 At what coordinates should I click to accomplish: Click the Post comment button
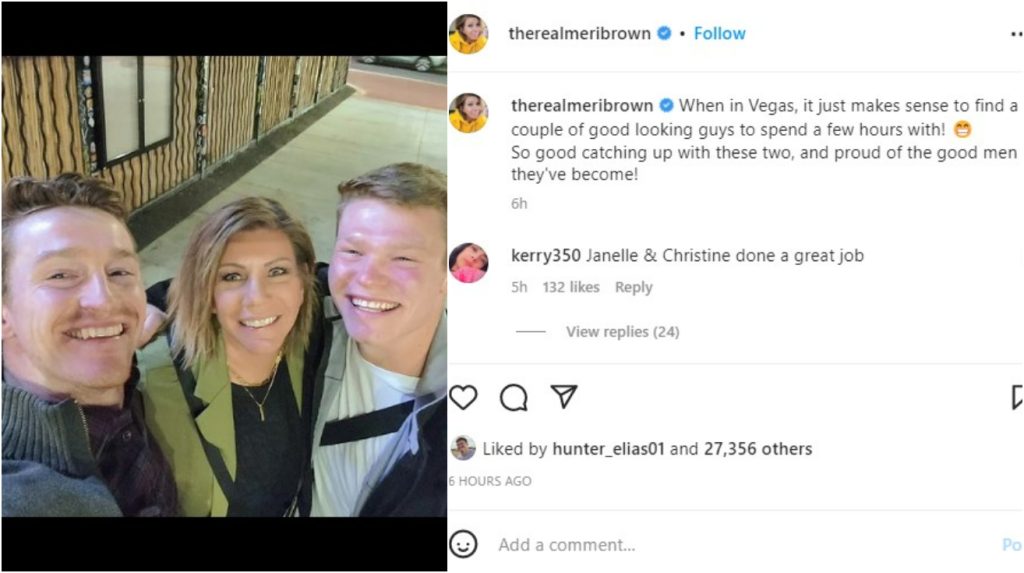coord(1011,545)
